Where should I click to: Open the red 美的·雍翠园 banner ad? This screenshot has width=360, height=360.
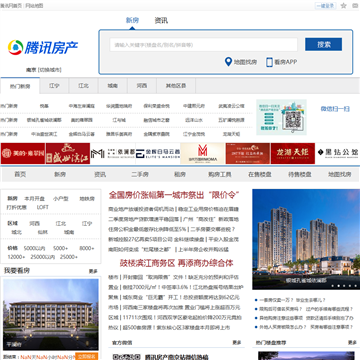coord(23,153)
